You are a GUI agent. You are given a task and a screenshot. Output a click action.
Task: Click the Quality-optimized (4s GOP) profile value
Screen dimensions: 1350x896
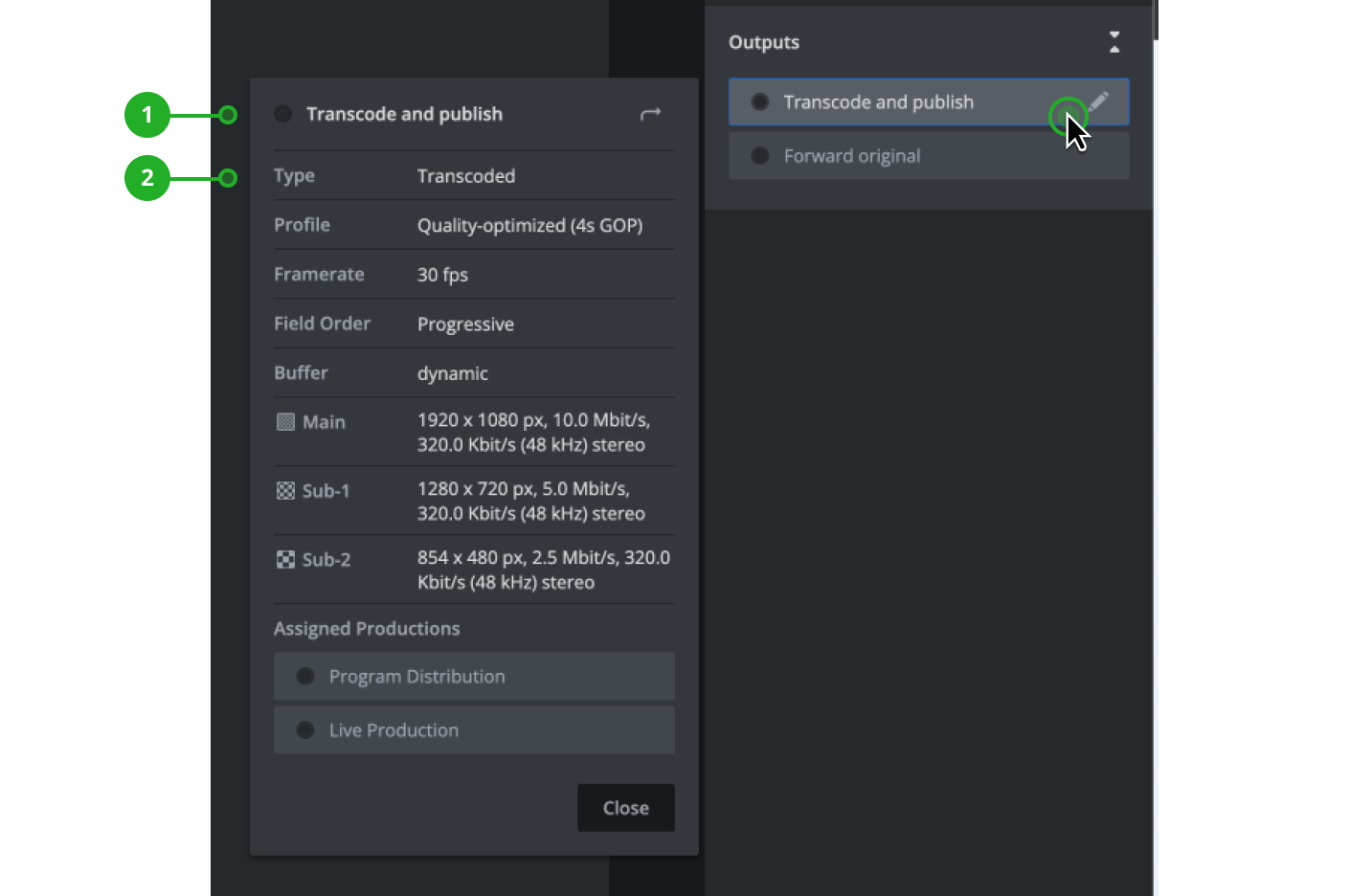pyautogui.click(x=529, y=226)
